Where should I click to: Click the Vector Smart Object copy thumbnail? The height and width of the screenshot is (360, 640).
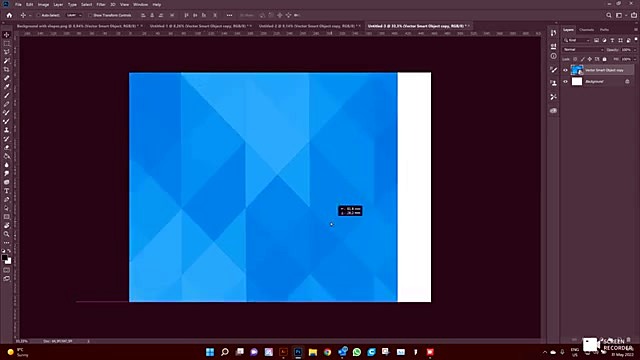[x=577, y=70]
